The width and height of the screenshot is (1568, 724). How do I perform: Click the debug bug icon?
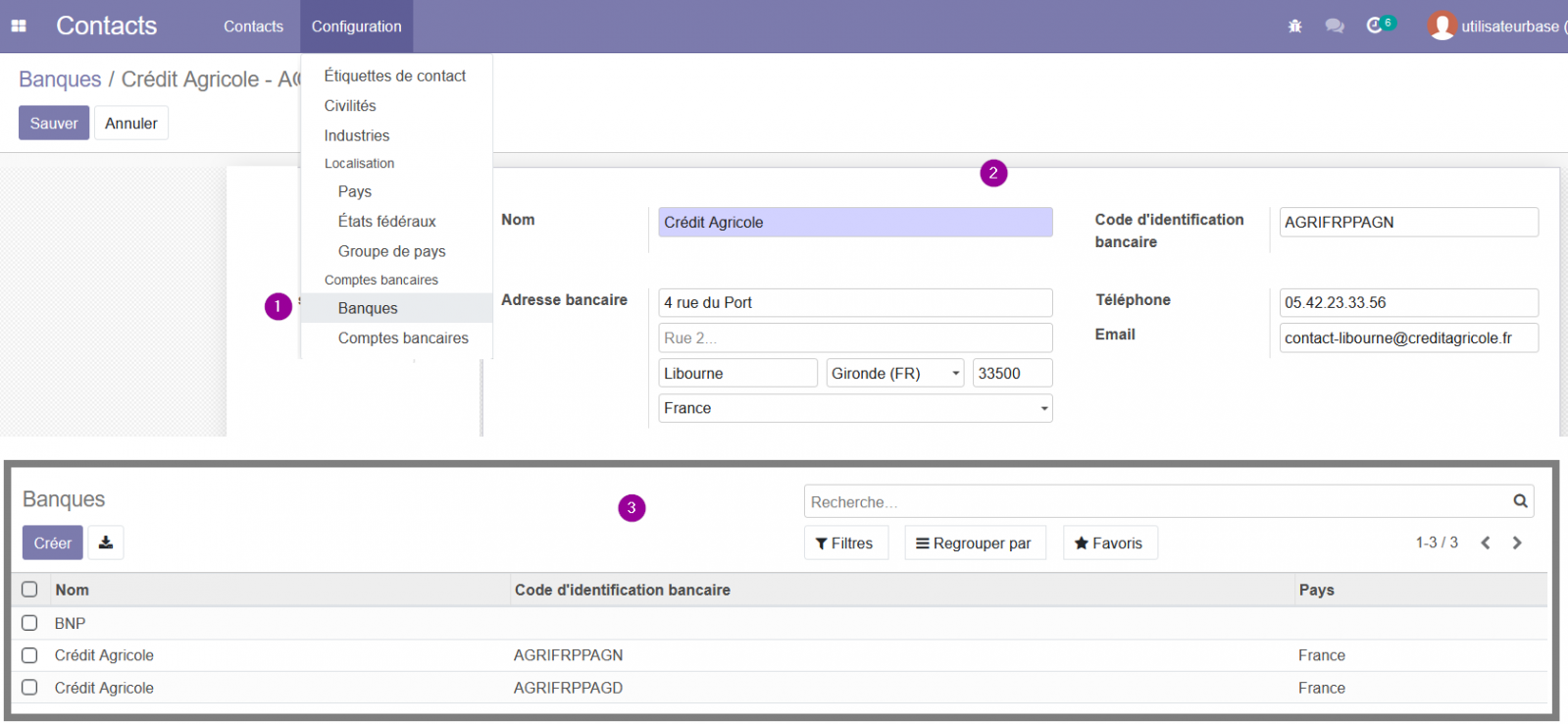click(x=1295, y=26)
